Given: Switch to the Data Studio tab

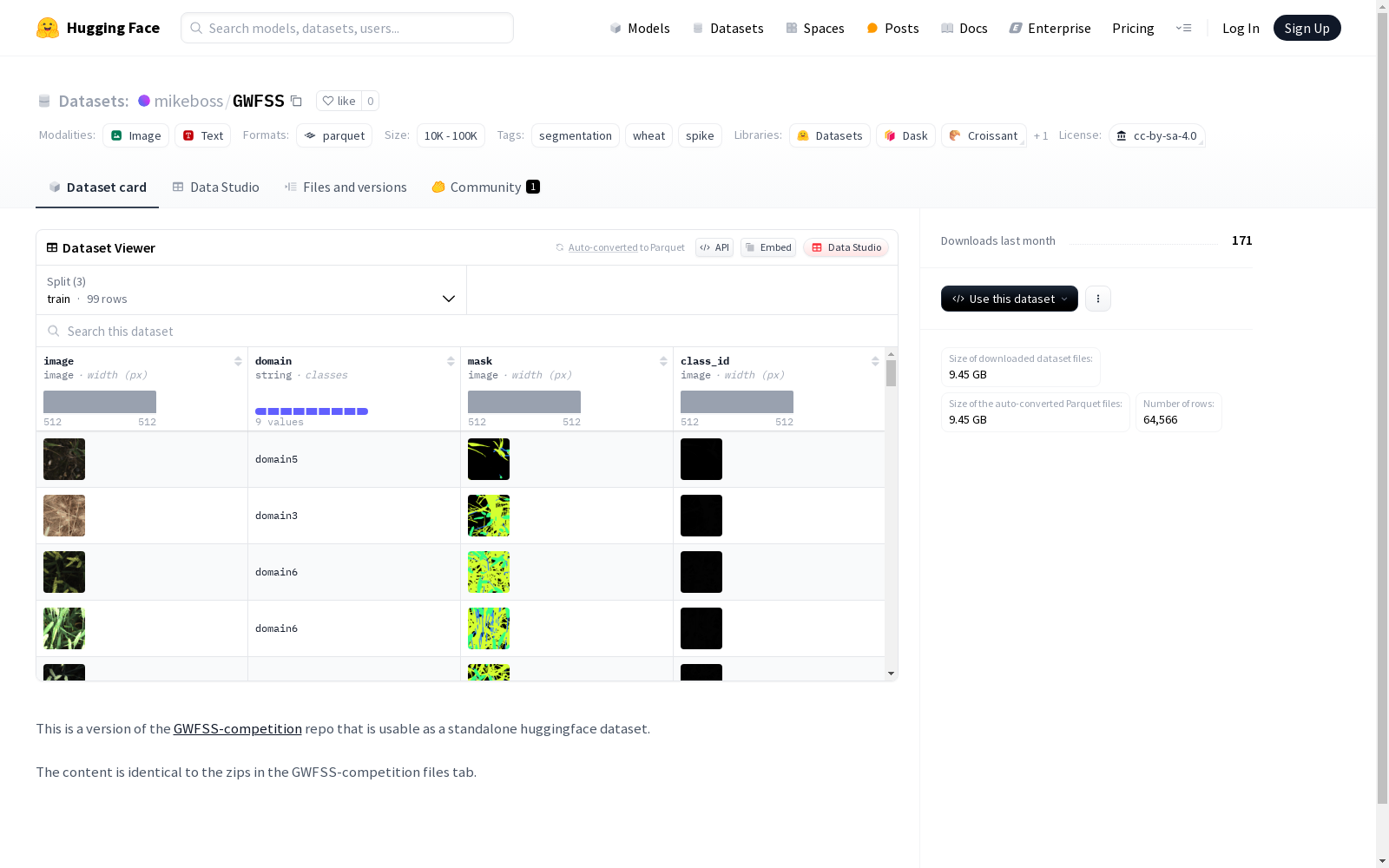Looking at the screenshot, I should coord(216,187).
